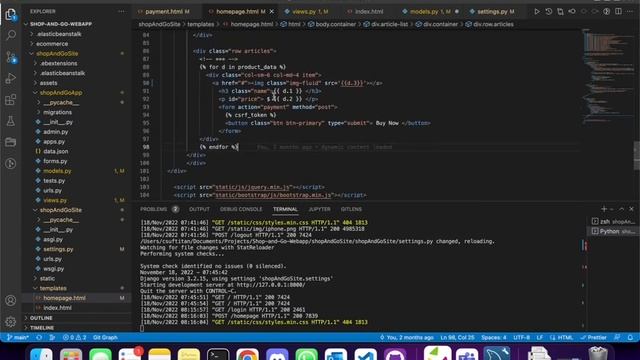Open the Debug Console panel tab
The width and height of the screenshot is (640, 360).
point(241,209)
